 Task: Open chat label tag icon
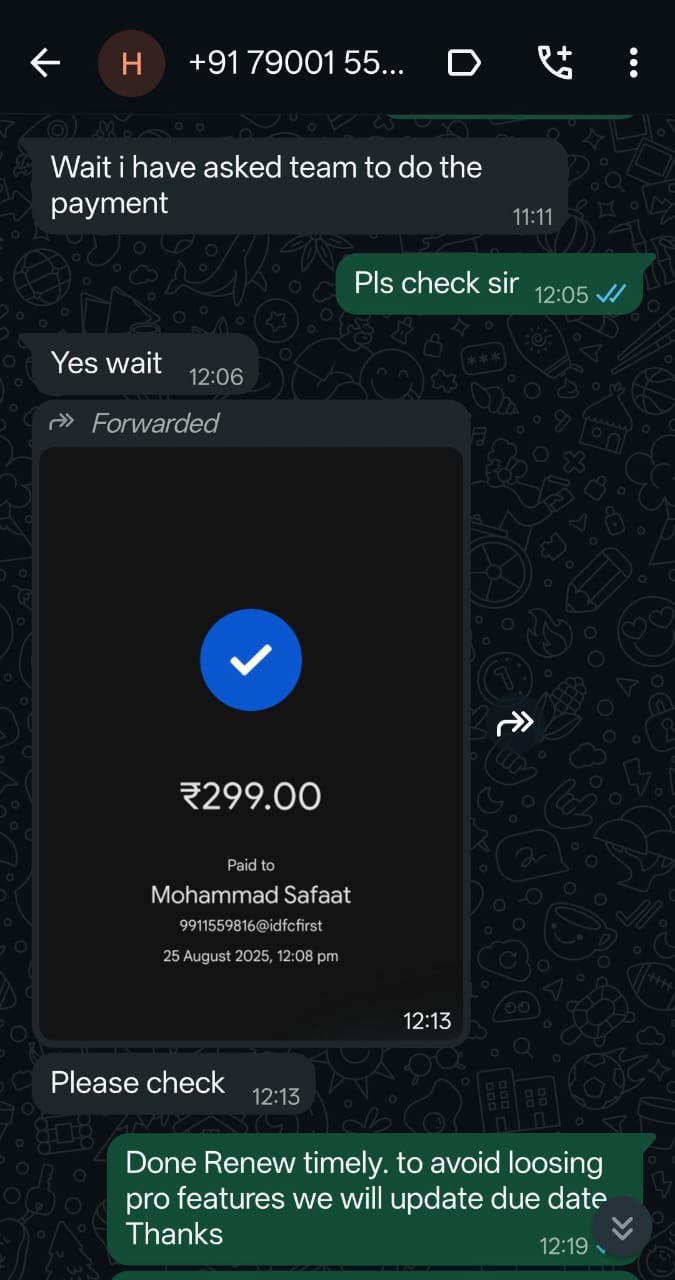click(x=463, y=64)
